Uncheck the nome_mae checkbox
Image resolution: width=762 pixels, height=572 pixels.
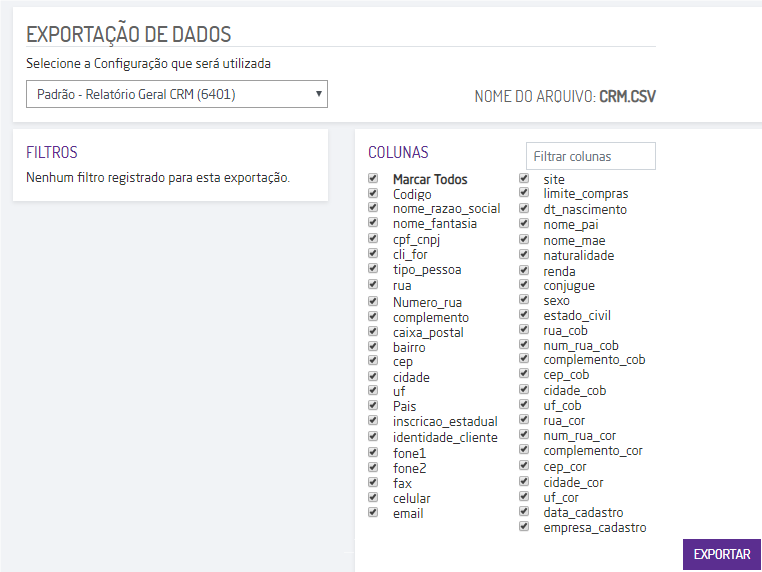point(524,240)
